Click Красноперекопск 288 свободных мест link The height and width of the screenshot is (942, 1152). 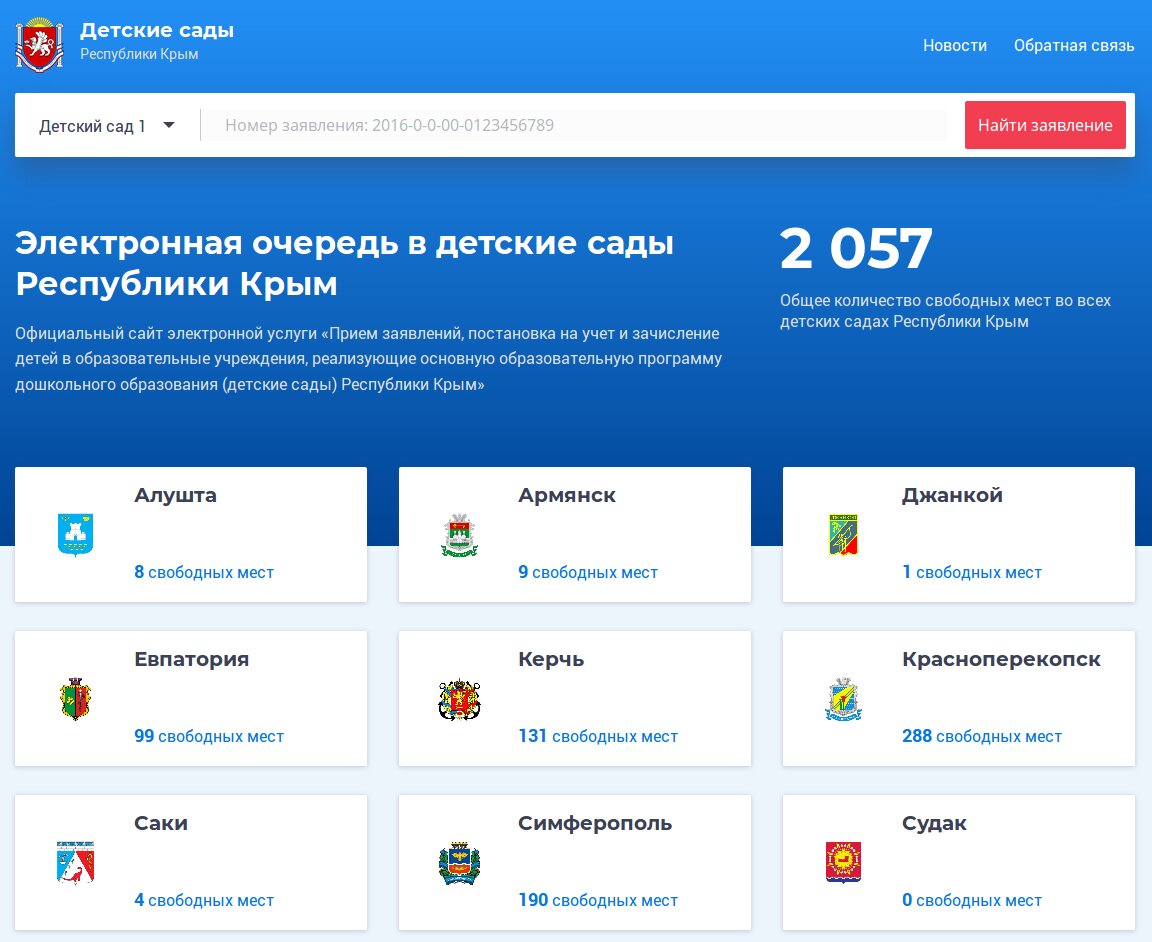[x=981, y=736]
